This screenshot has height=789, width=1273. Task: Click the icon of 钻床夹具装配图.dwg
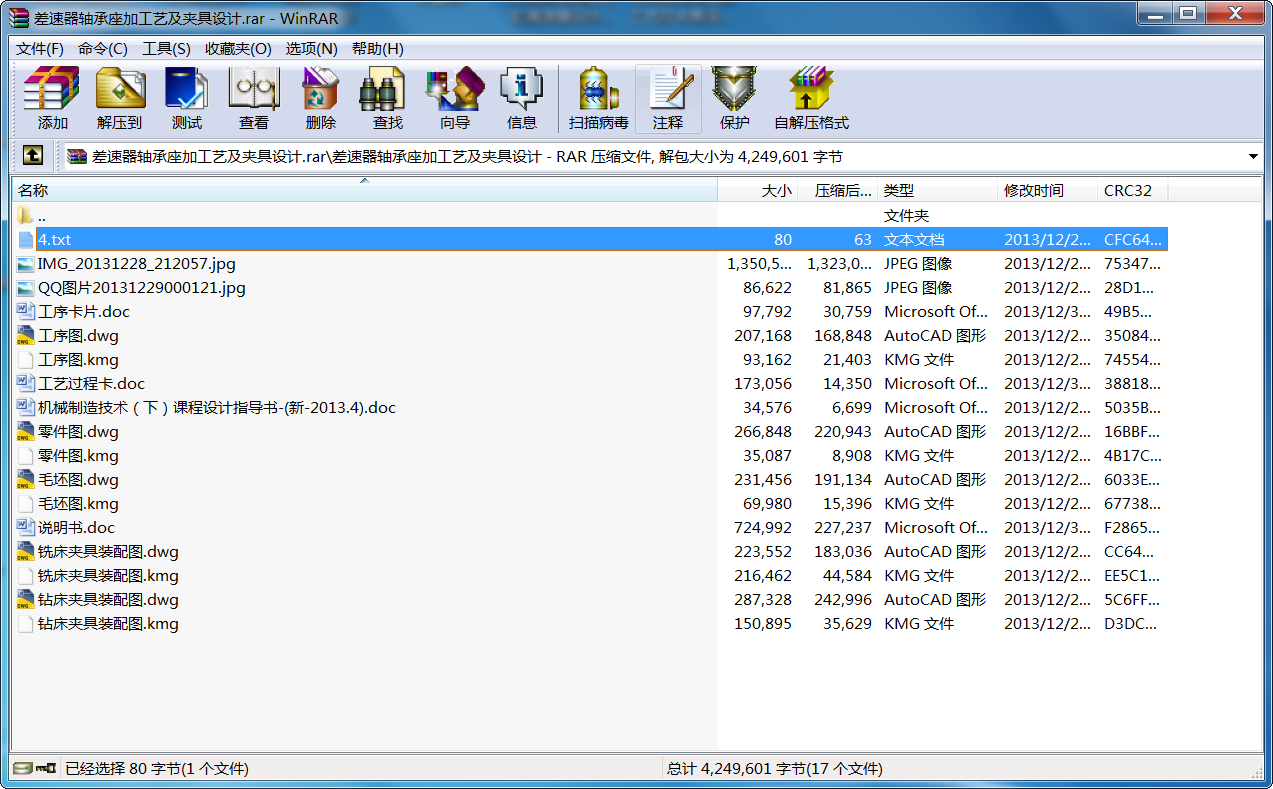click(x=26, y=600)
